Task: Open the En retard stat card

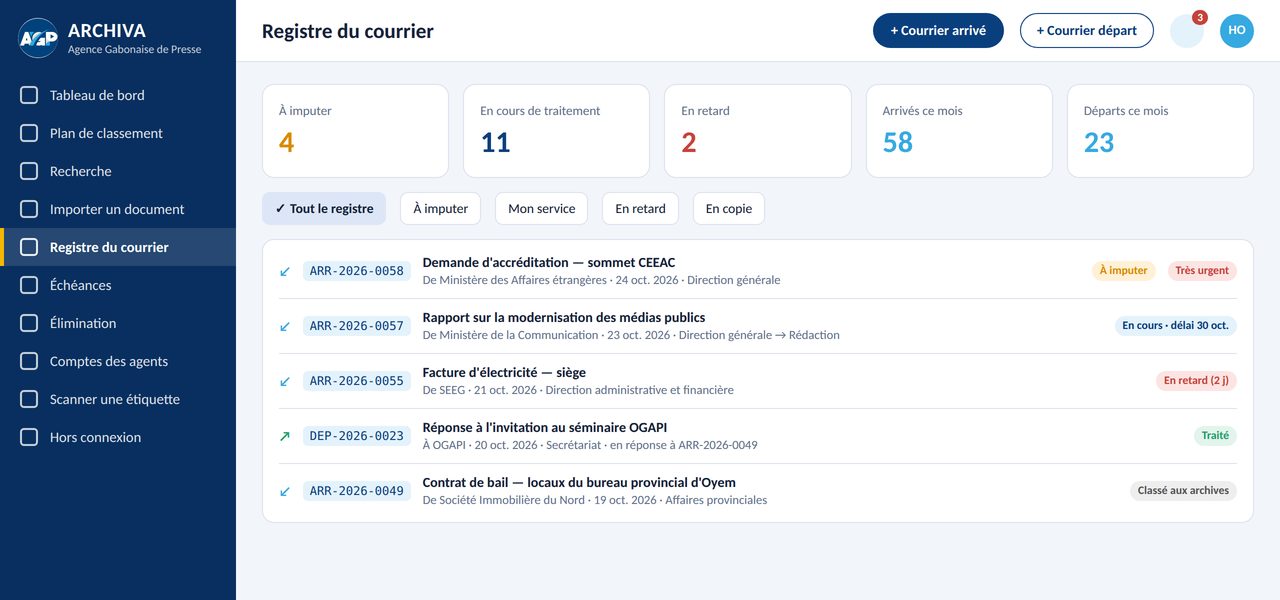Action: click(x=758, y=131)
